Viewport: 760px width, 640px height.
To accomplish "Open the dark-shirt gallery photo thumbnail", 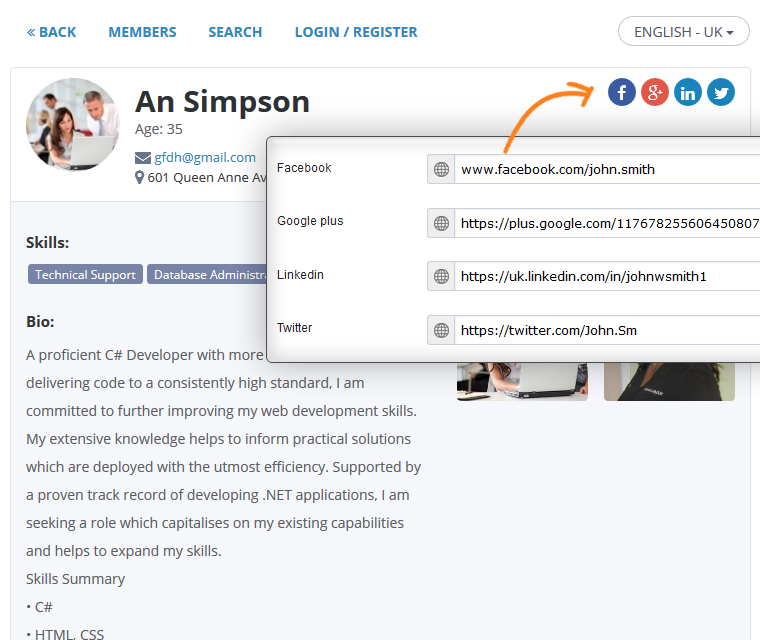I will tap(669, 382).
